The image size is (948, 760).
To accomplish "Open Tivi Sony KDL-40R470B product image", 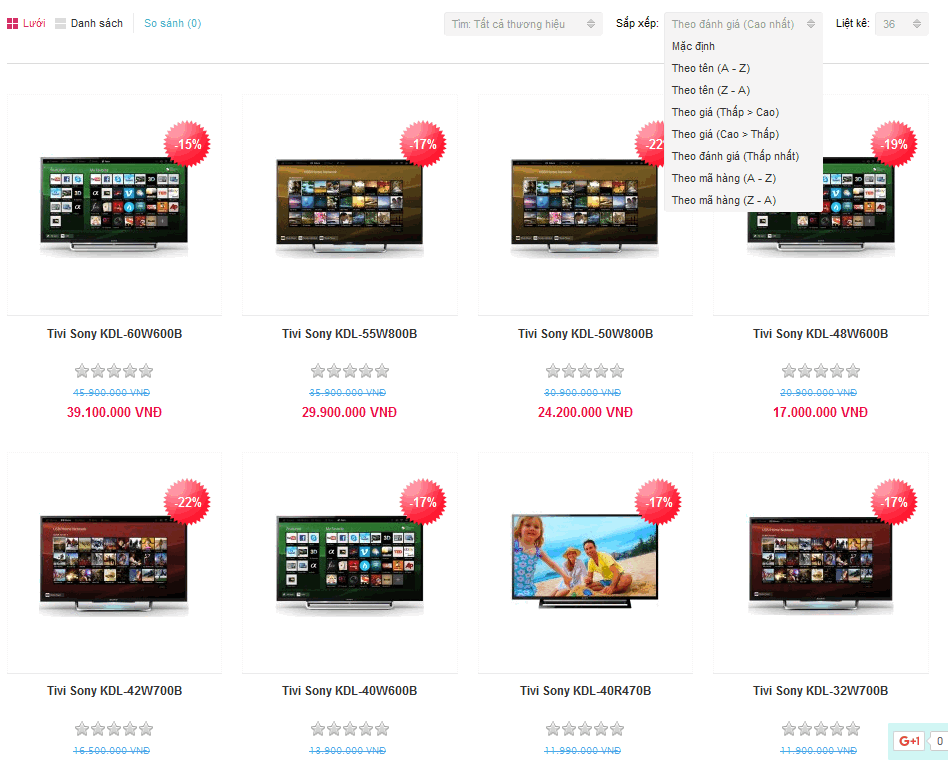I will coord(585,560).
